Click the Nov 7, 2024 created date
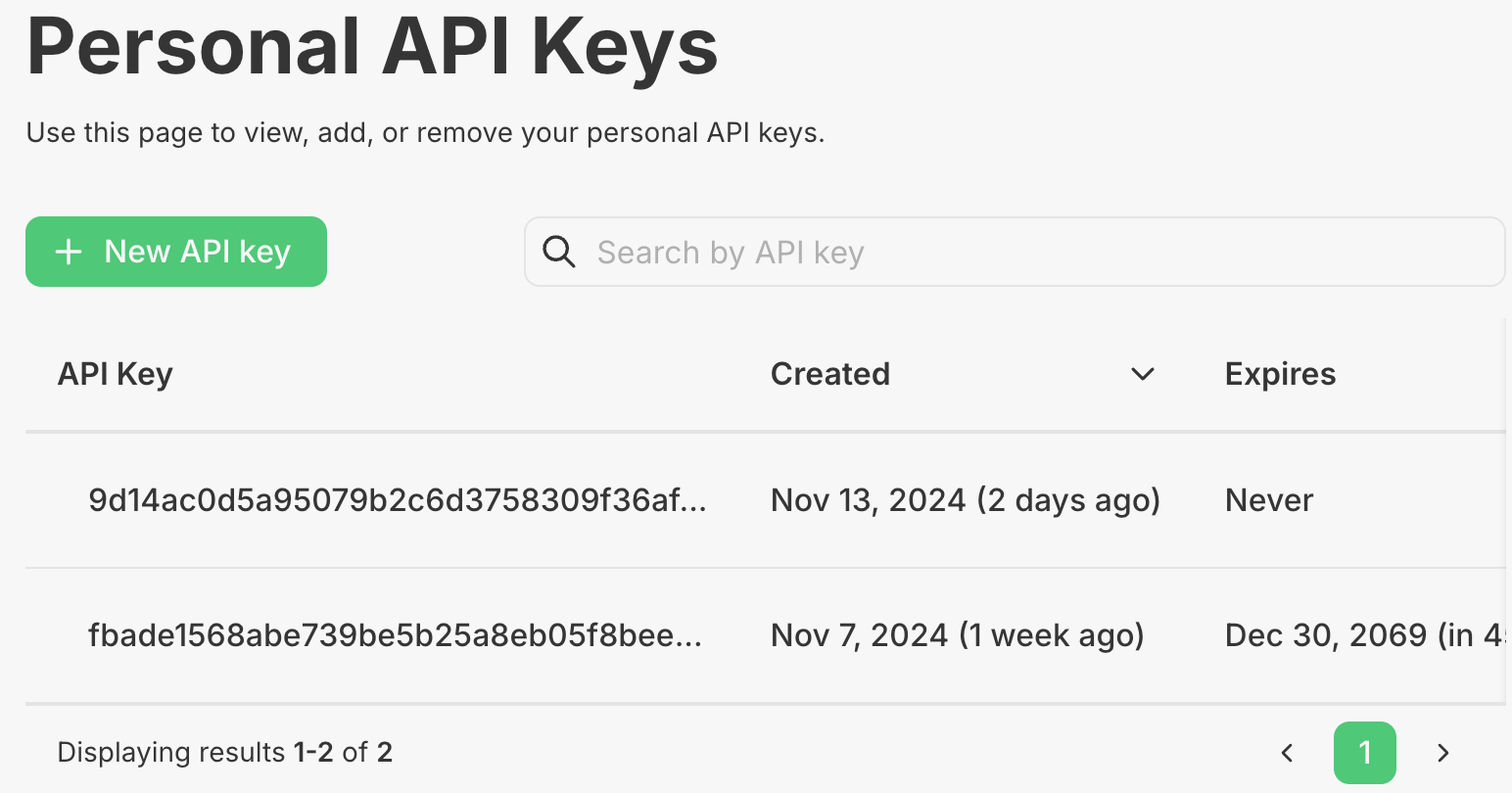The image size is (1512, 793). coord(958,635)
